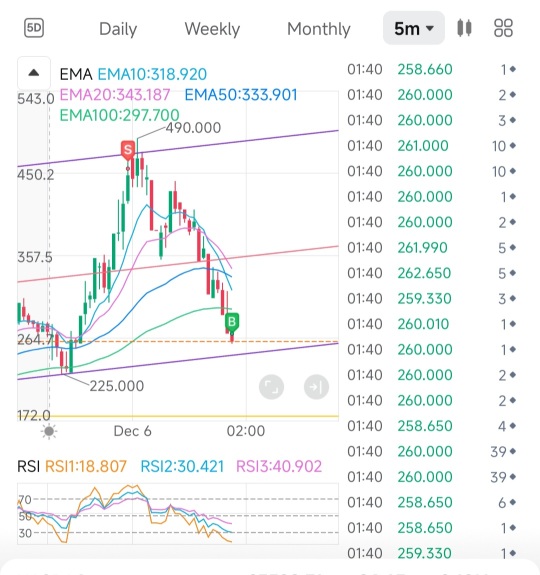Tap the fullscreen expand chart icon

[271, 387]
